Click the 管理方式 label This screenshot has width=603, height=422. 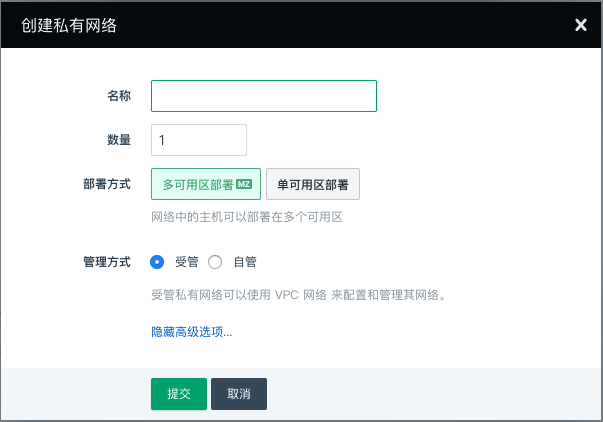[107, 262]
